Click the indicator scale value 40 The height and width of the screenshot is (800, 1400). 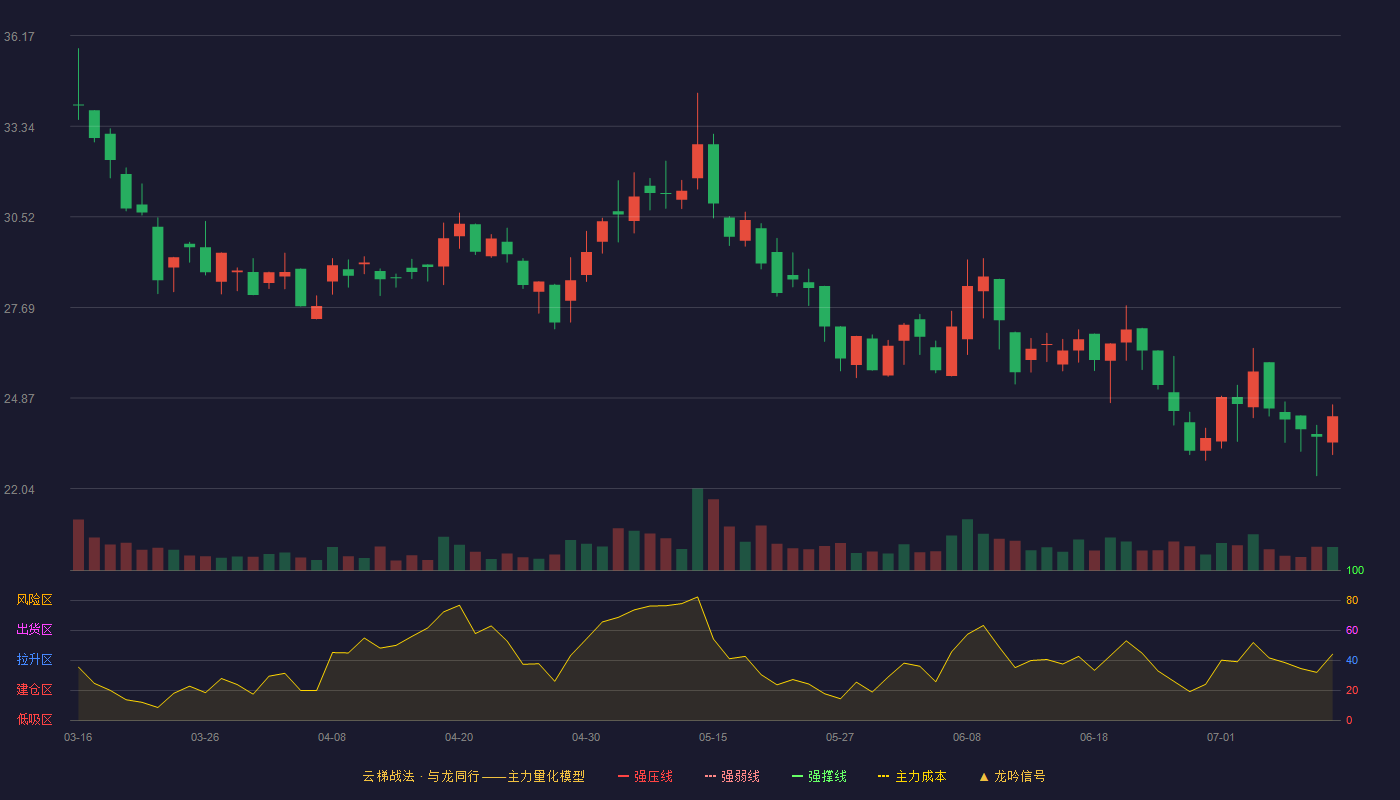click(x=1352, y=660)
